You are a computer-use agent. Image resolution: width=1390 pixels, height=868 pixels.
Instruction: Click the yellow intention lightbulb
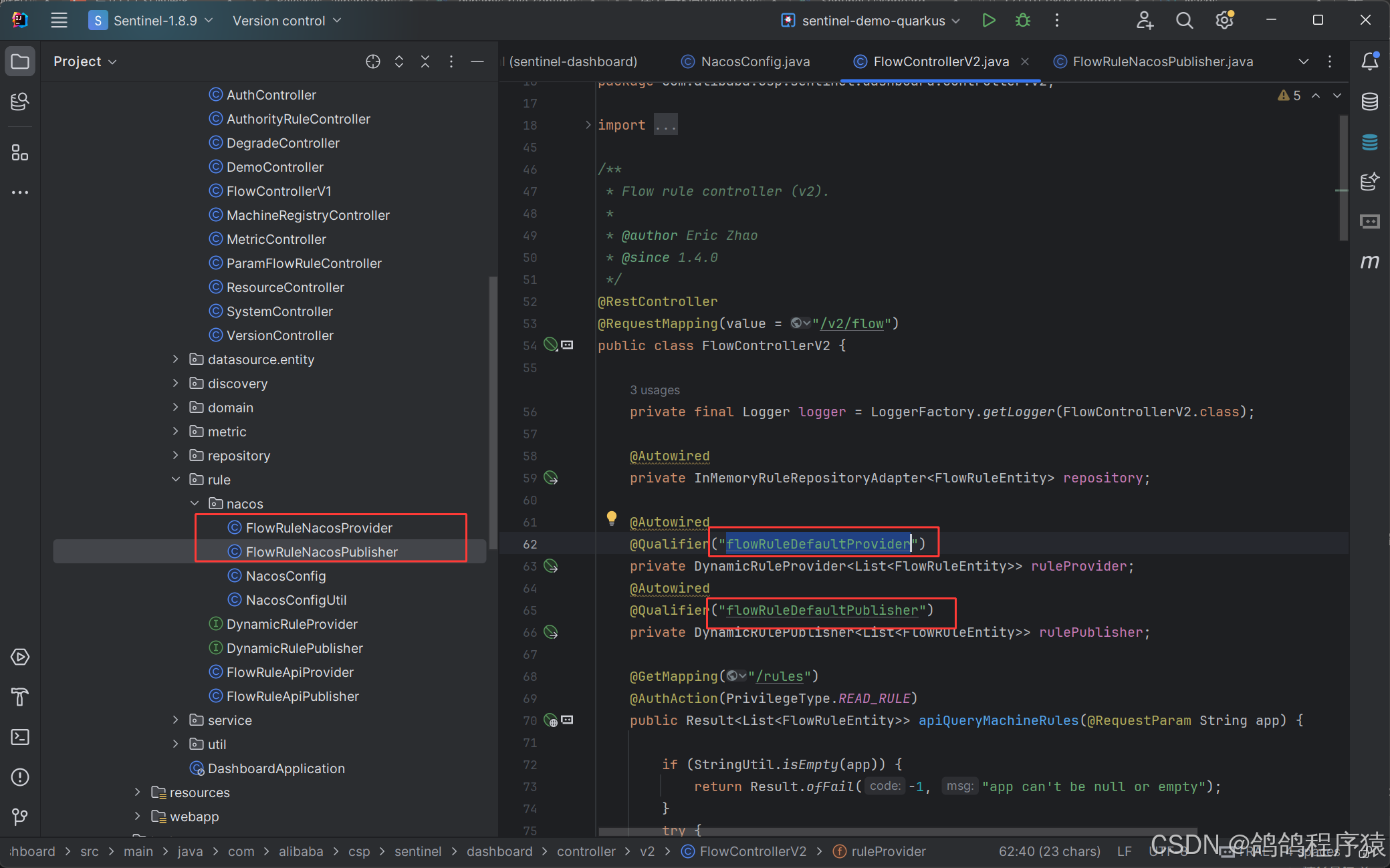(x=611, y=517)
